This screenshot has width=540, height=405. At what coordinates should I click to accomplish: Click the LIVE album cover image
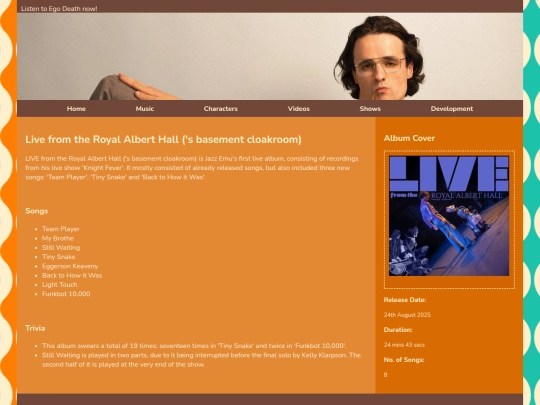(x=449, y=216)
